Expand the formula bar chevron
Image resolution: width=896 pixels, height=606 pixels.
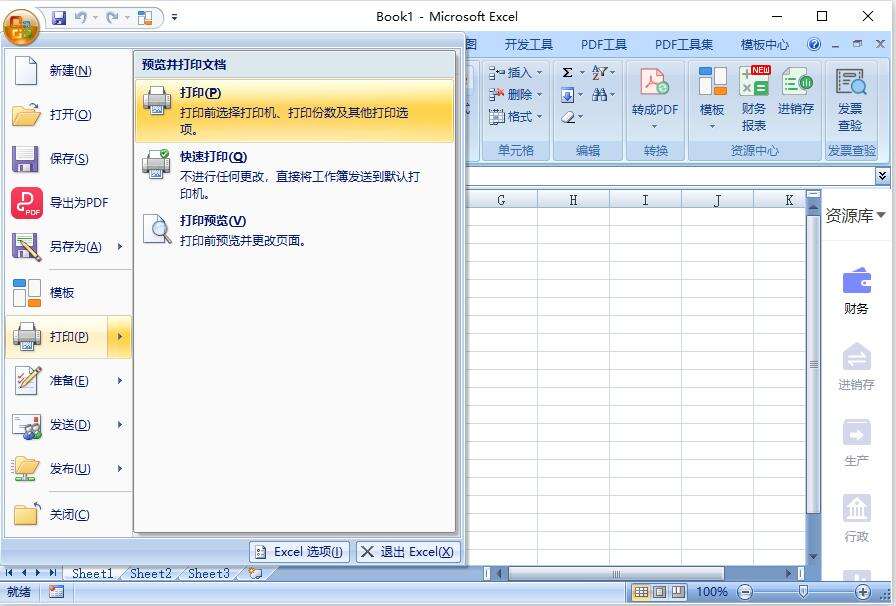tap(882, 176)
